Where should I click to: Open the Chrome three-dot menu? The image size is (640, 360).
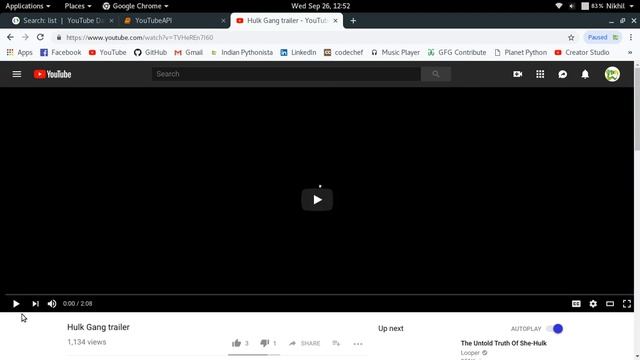coord(631,37)
